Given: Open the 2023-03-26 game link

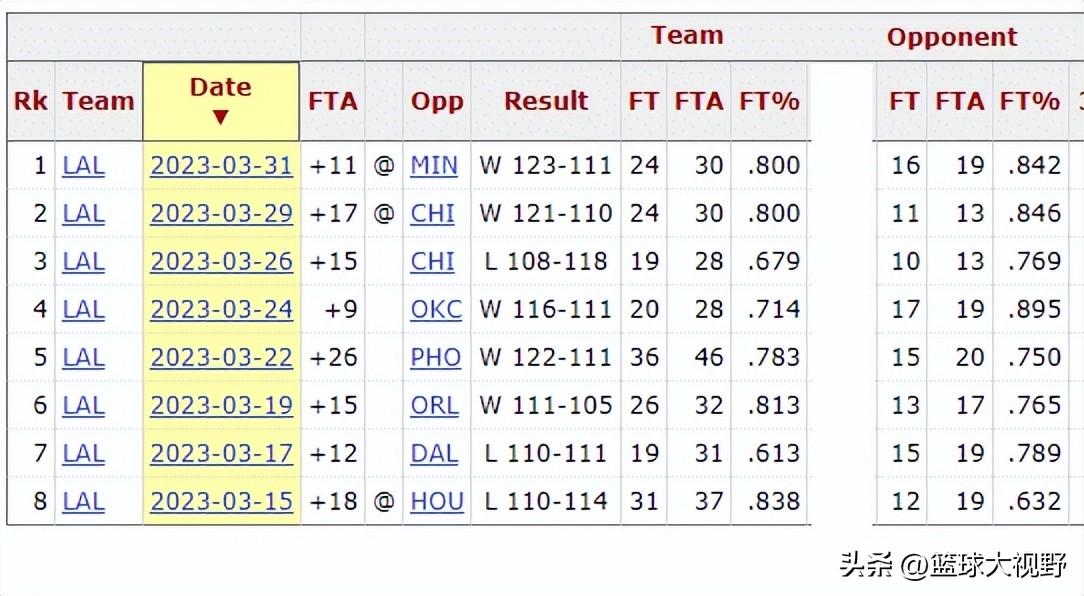Looking at the screenshot, I should click(221, 261).
